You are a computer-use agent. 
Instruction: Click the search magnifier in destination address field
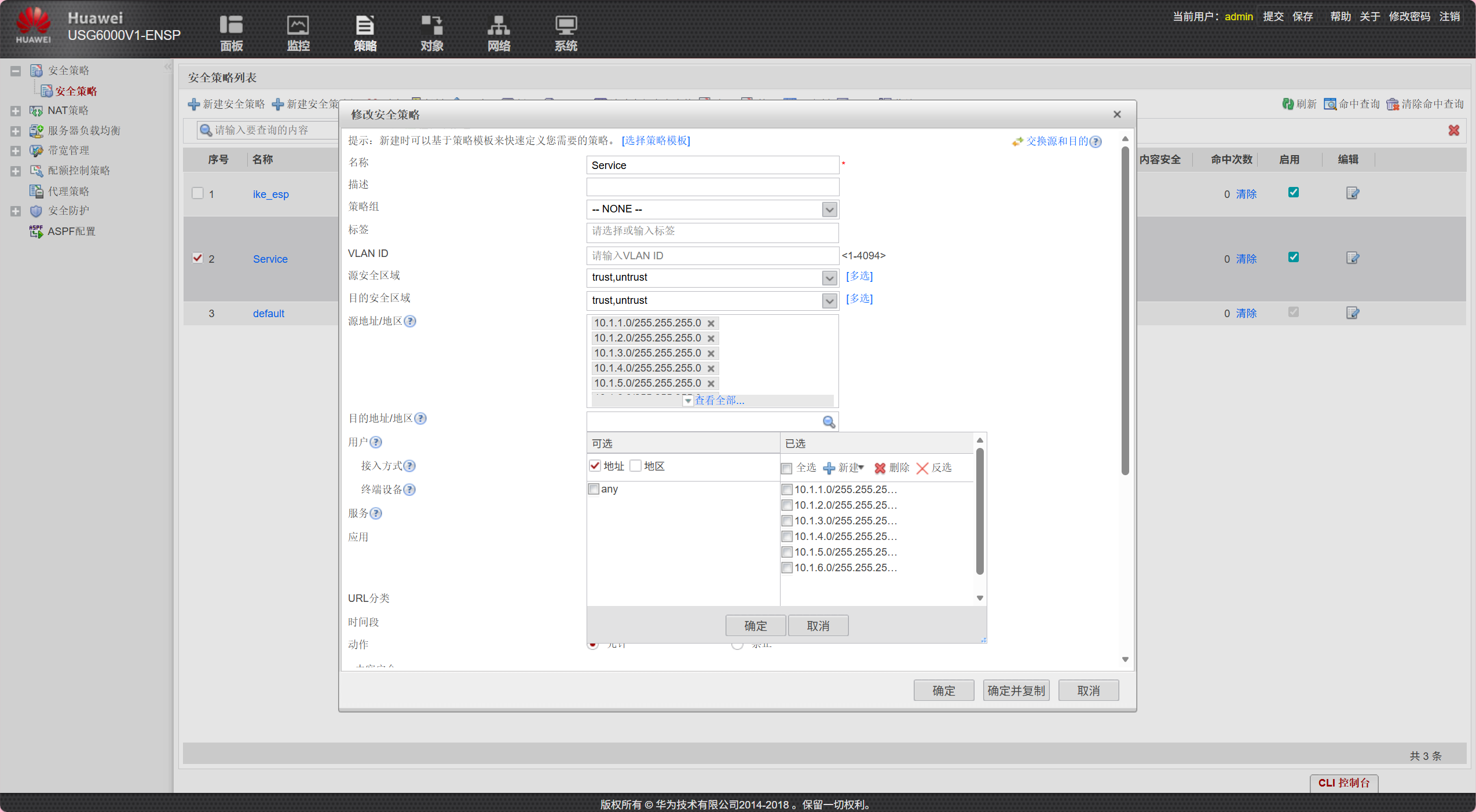[x=829, y=422]
